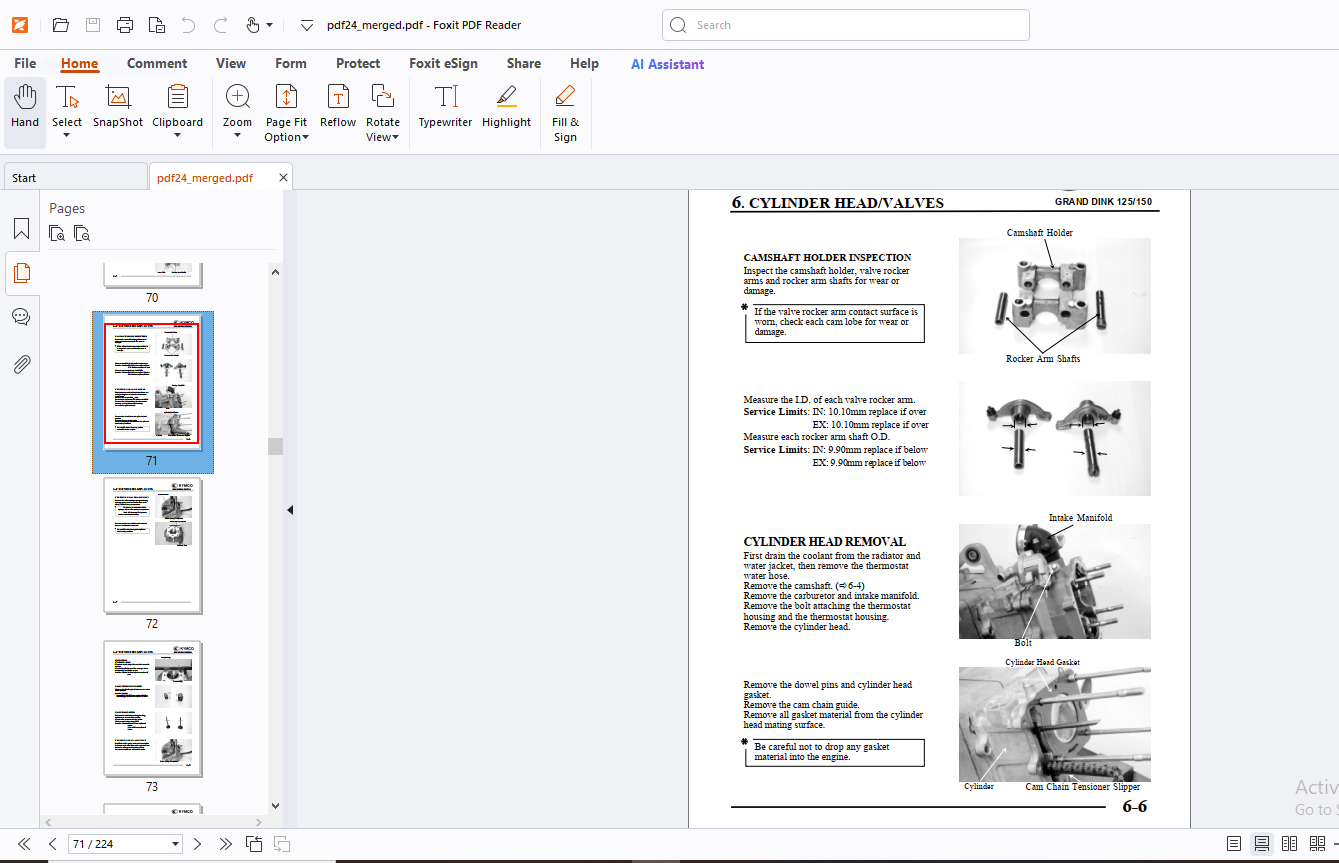Expand the Select tool dropdown arrow

click(x=67, y=136)
